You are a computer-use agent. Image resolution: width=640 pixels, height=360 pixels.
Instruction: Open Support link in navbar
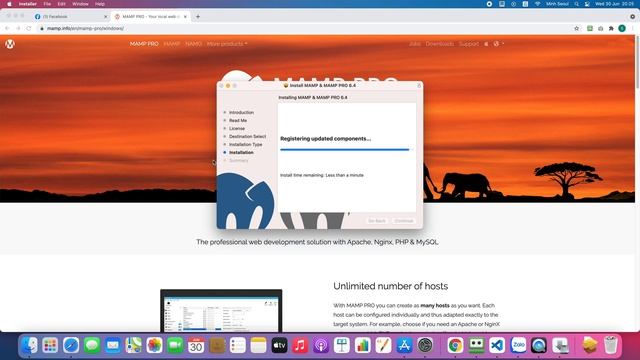(x=469, y=44)
